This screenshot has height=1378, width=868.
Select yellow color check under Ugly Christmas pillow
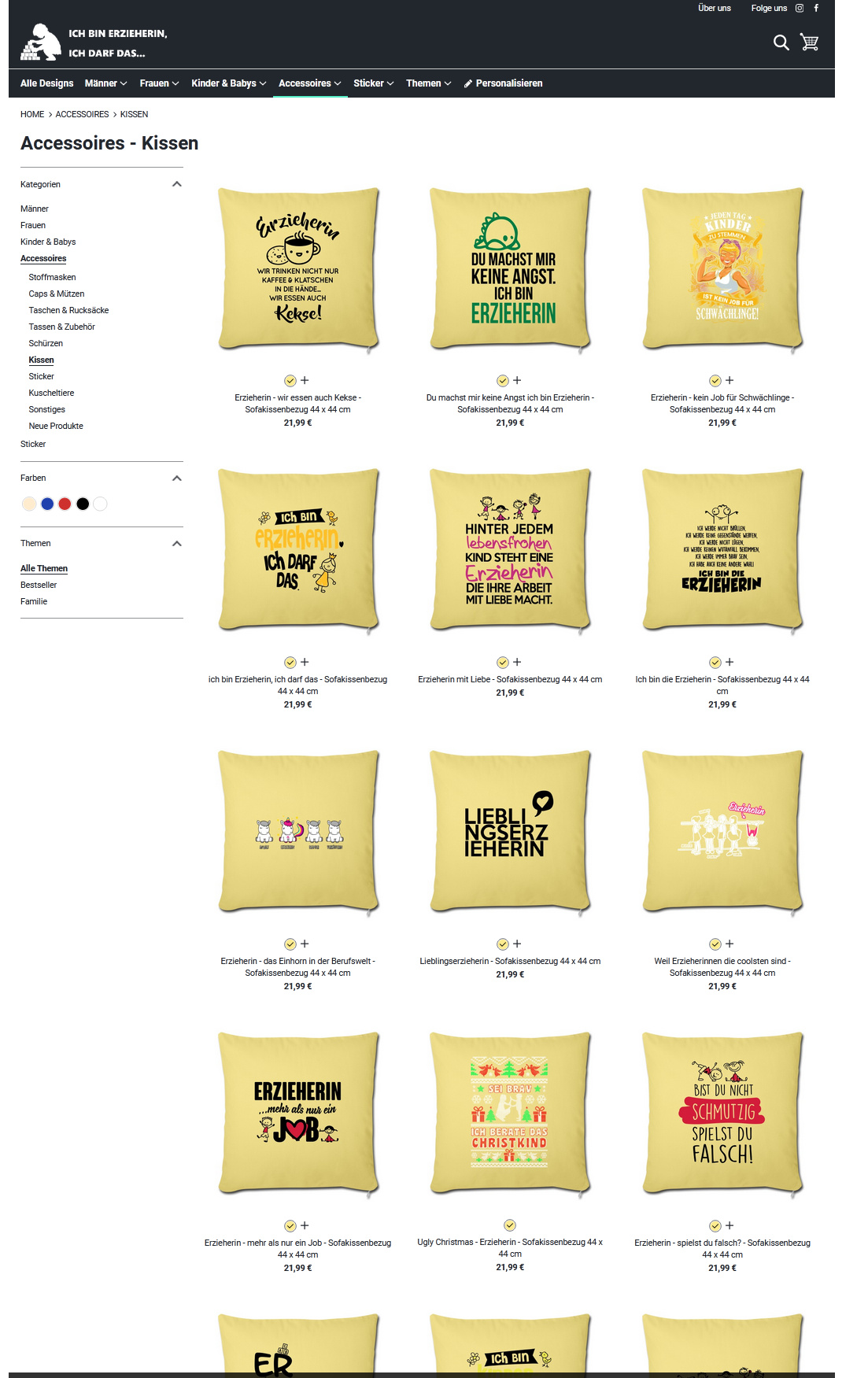click(510, 1225)
